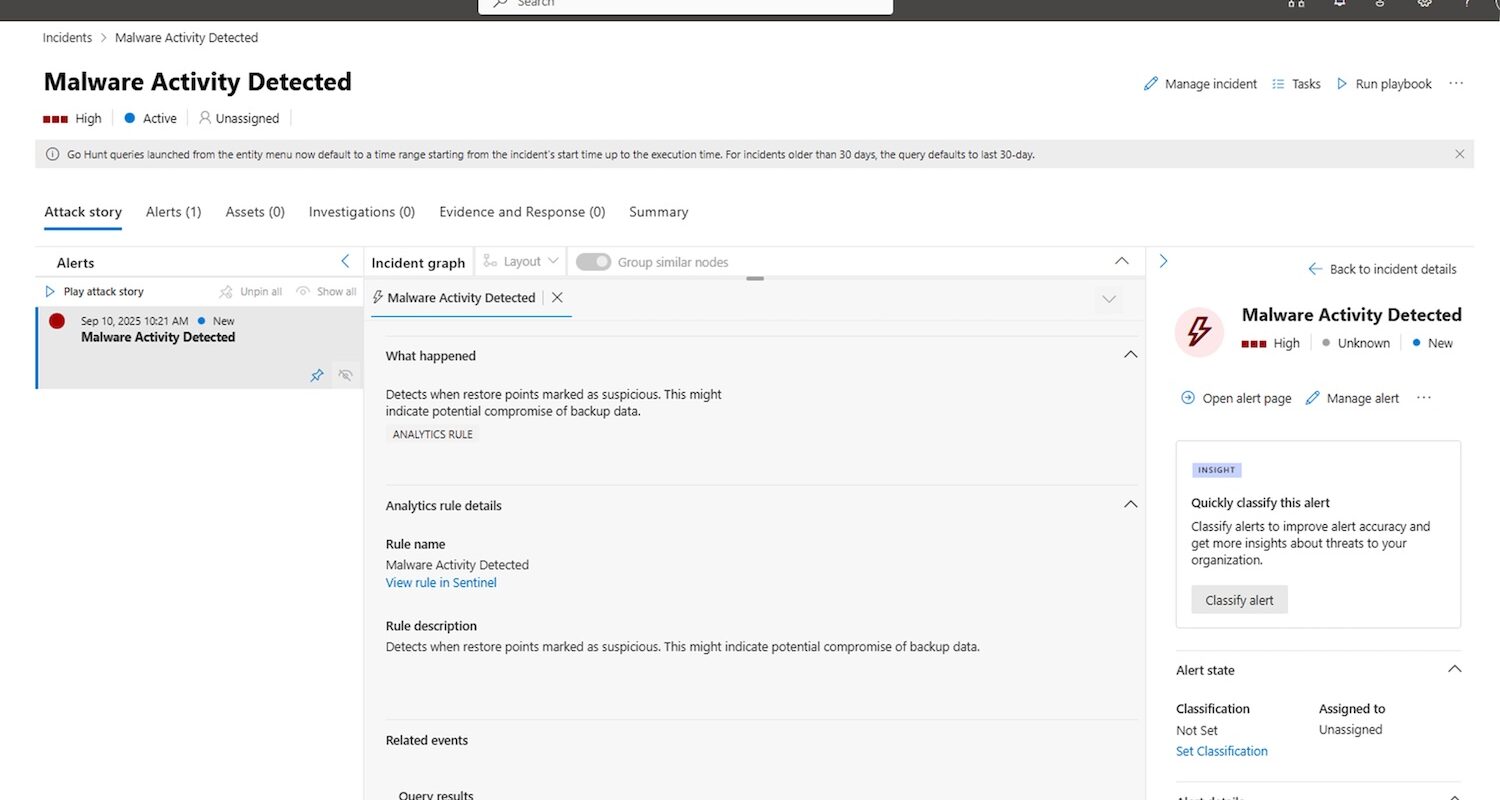1500x800 pixels.
Task: Open the Tasks list icon
Action: 1278,84
